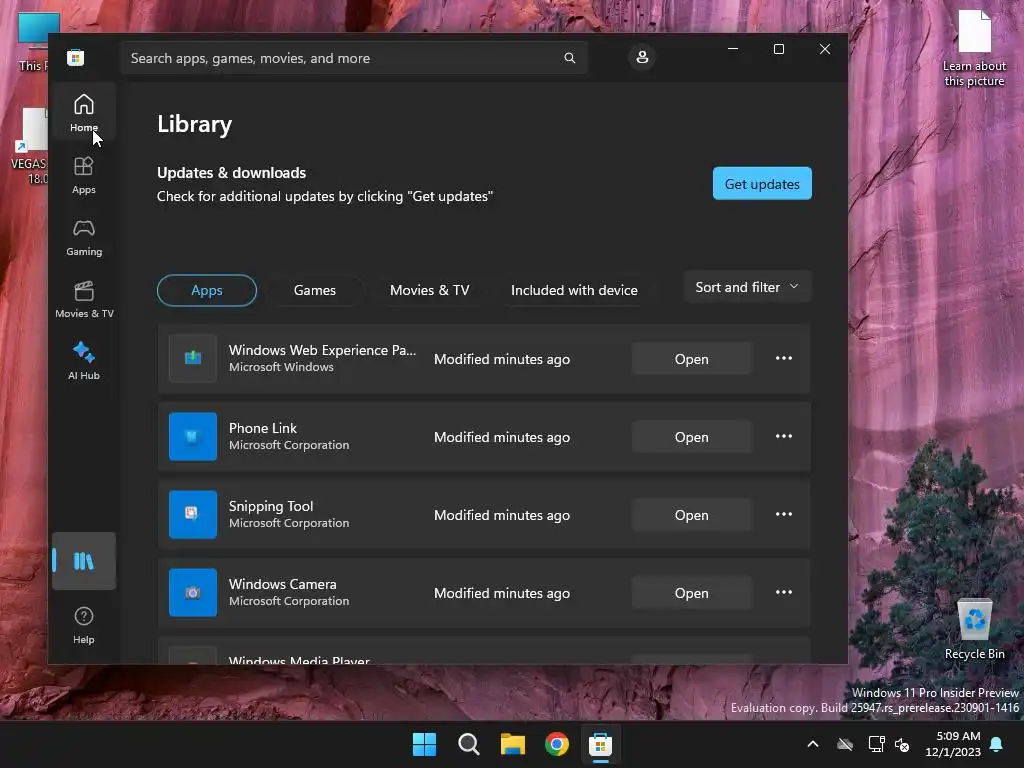This screenshot has height=768, width=1024.
Task: Open the Phone Link app
Action: (692, 437)
